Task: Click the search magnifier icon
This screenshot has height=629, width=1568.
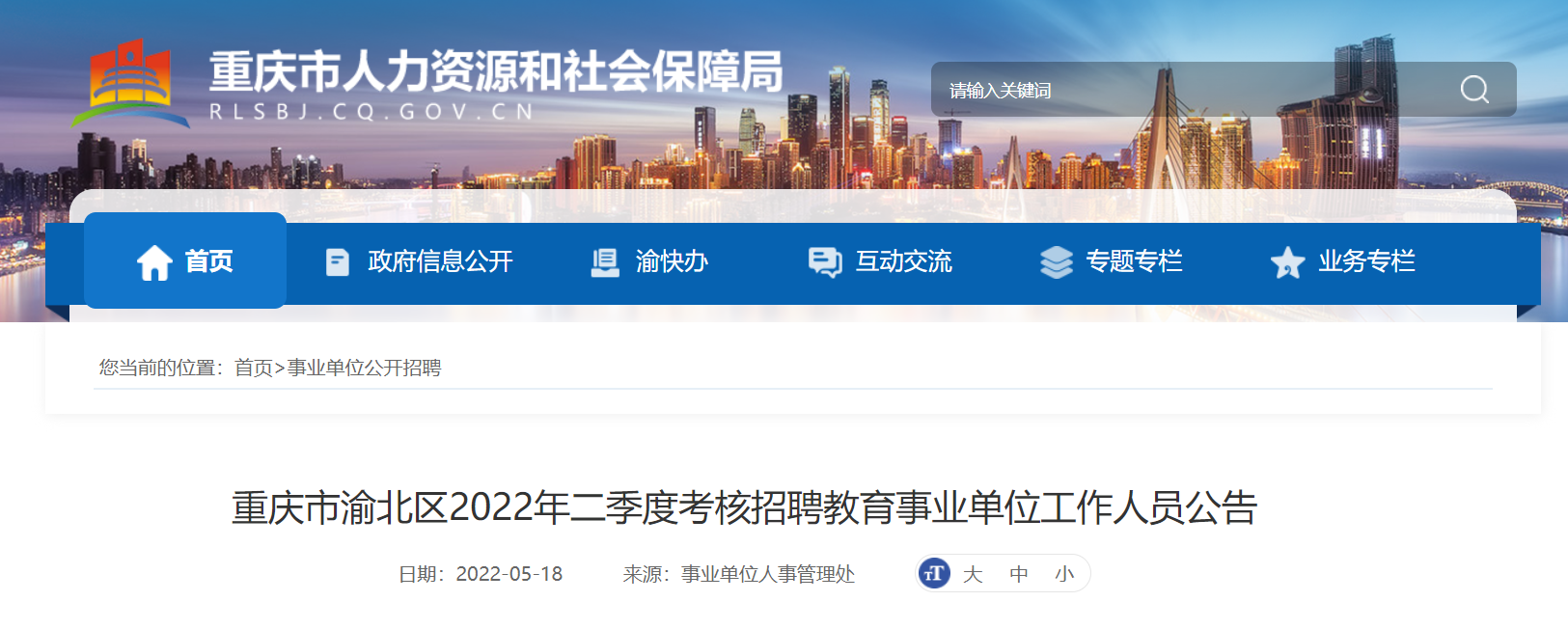Action: coord(1473,90)
